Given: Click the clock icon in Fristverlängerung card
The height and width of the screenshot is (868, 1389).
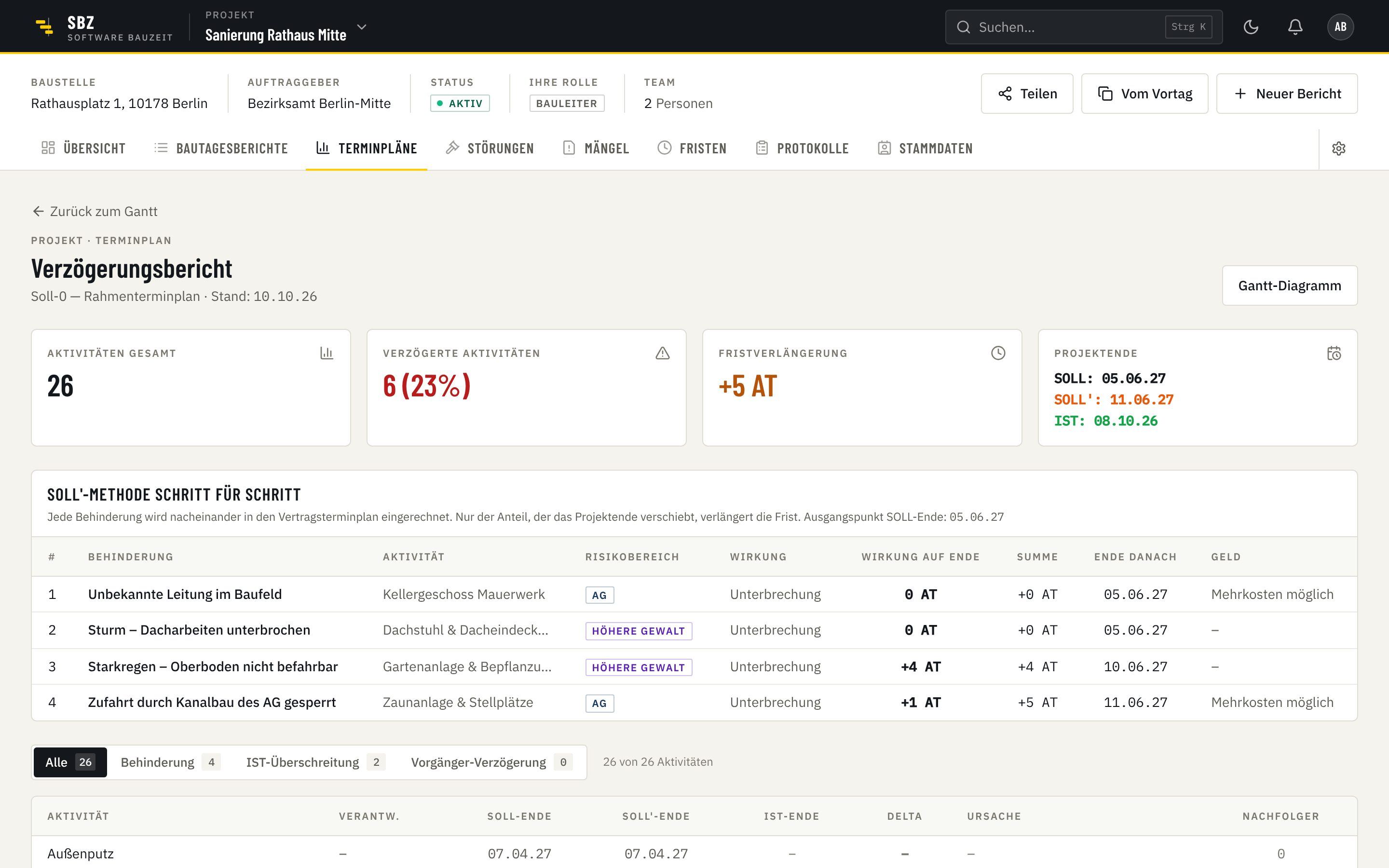Looking at the screenshot, I should coord(998,353).
